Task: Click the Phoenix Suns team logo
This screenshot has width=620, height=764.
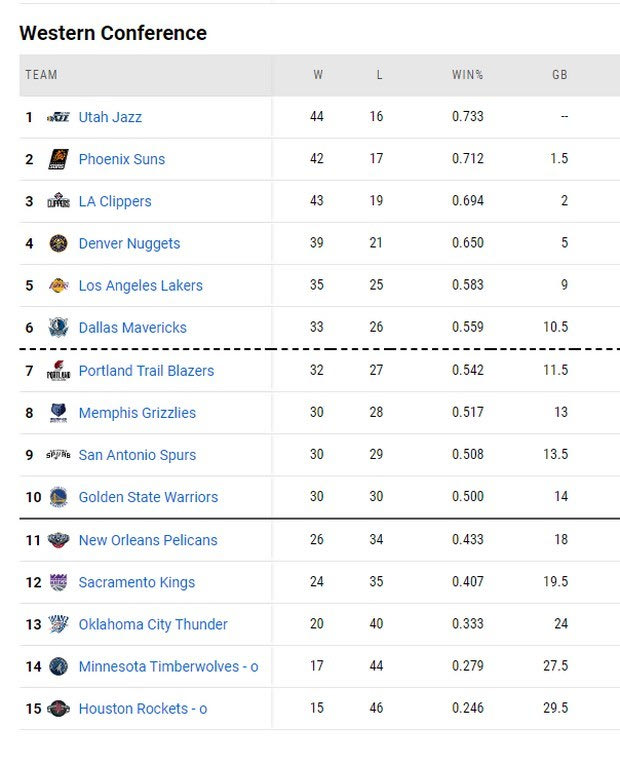Action: (58, 159)
